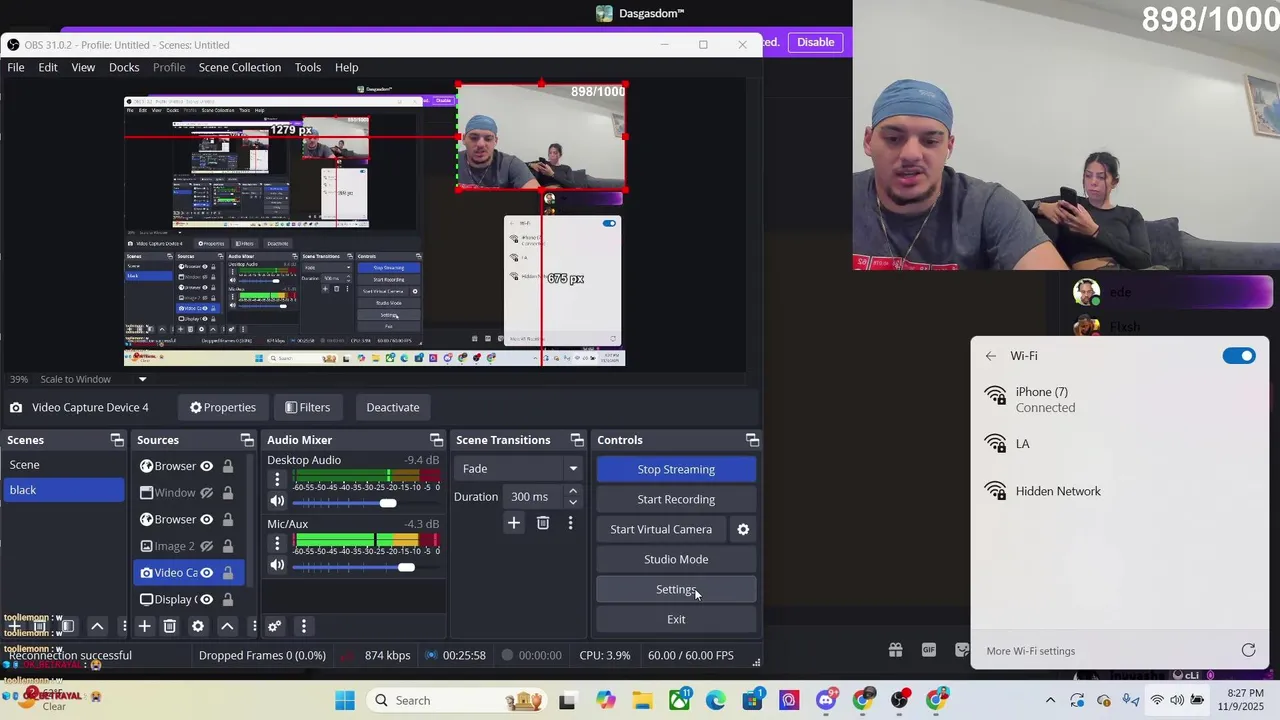Open the Scene Collection menu
Image resolution: width=1280 pixels, height=720 pixels.
[240, 67]
